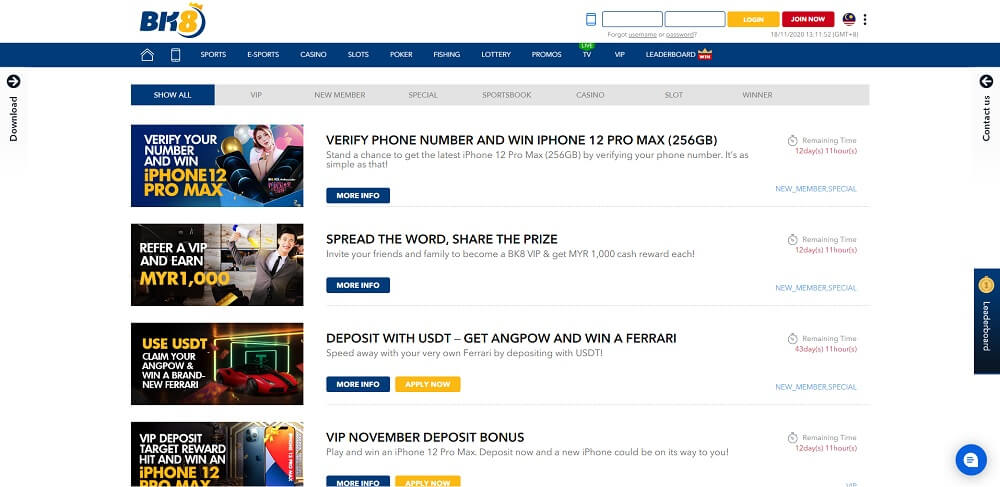This screenshot has height=487, width=1000.
Task: Click the VIP November Deposit Bonus title
Action: (425, 437)
